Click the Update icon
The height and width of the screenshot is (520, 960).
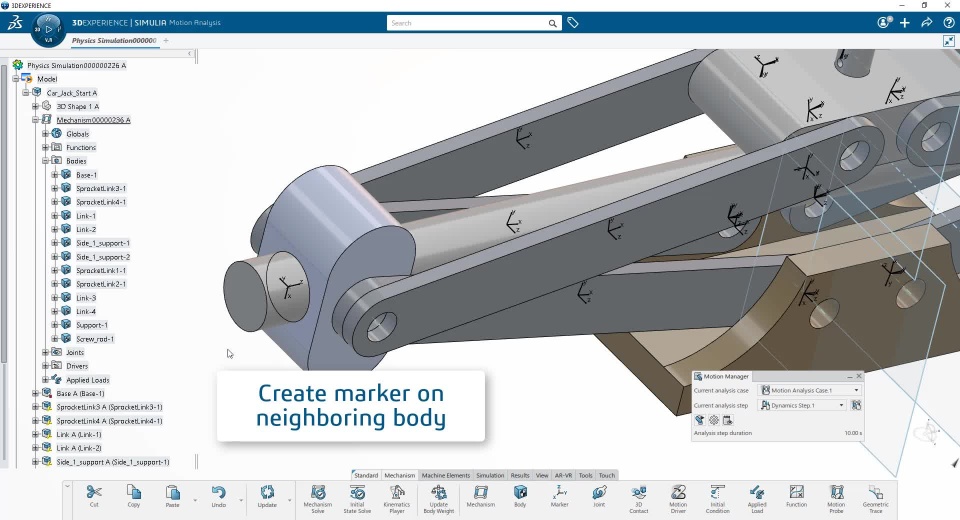267,492
